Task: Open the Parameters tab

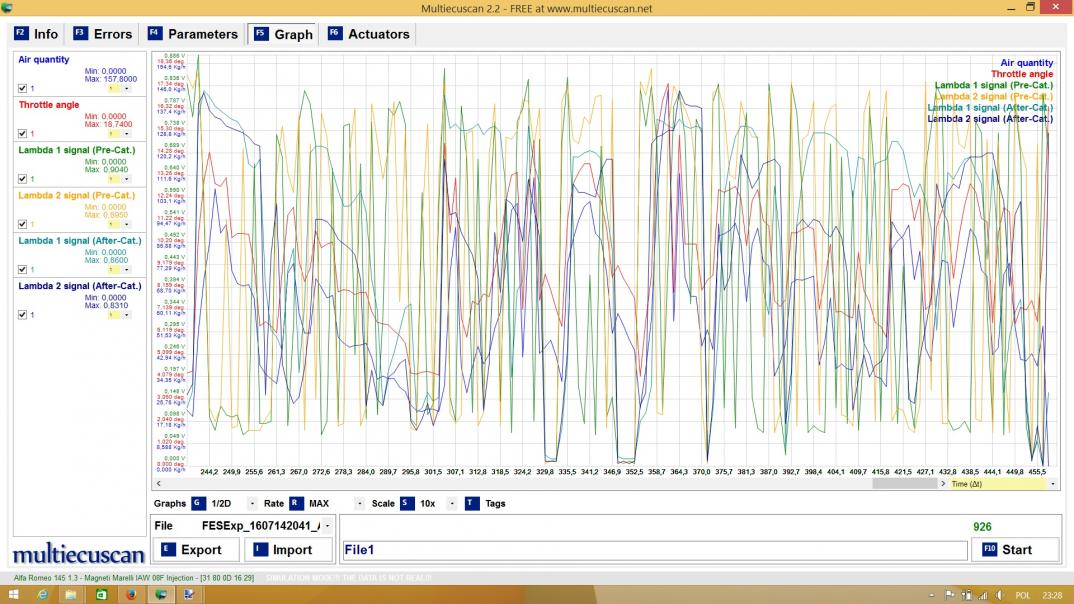Action: point(193,34)
